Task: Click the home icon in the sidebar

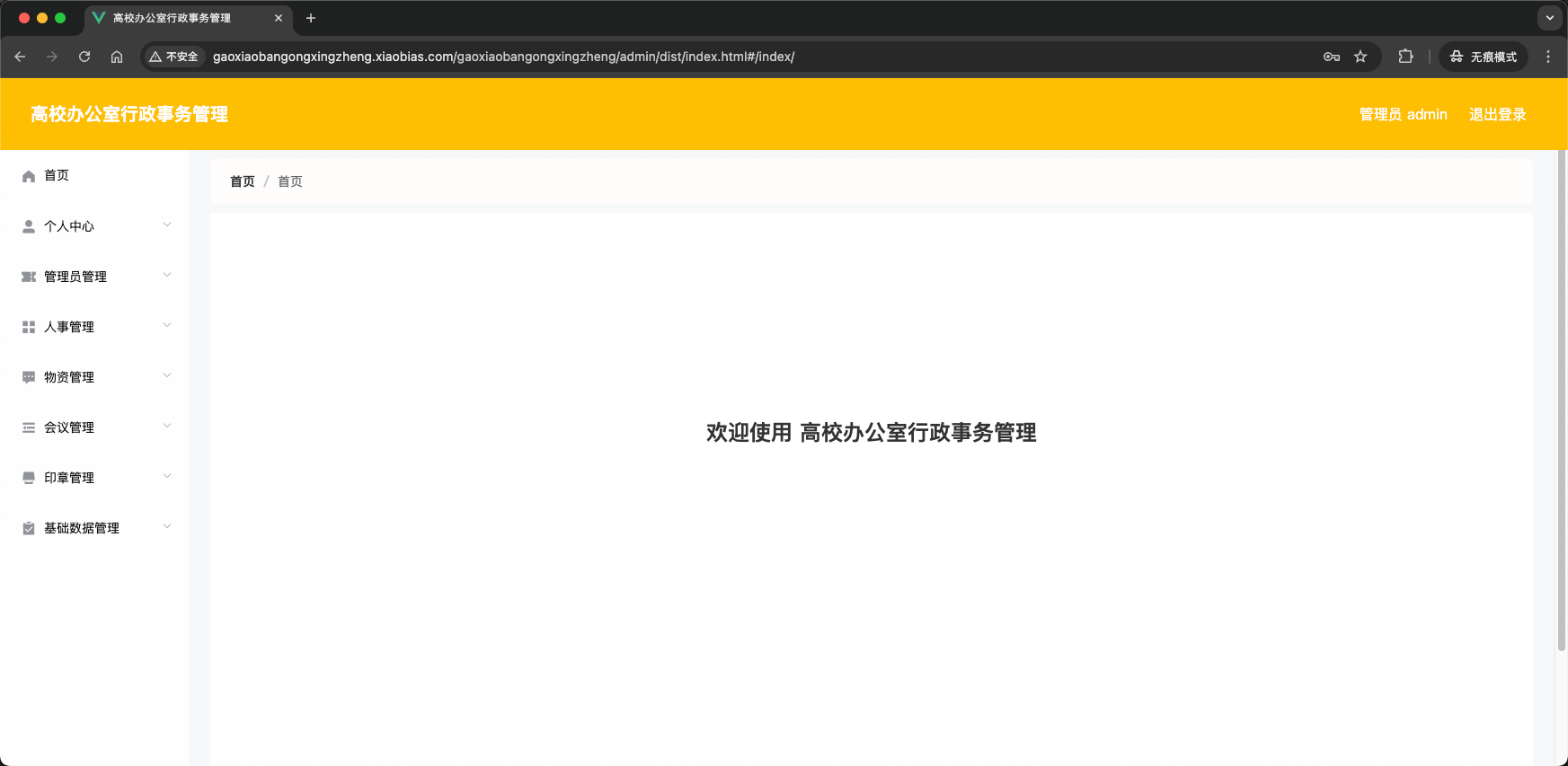Action: (x=29, y=176)
